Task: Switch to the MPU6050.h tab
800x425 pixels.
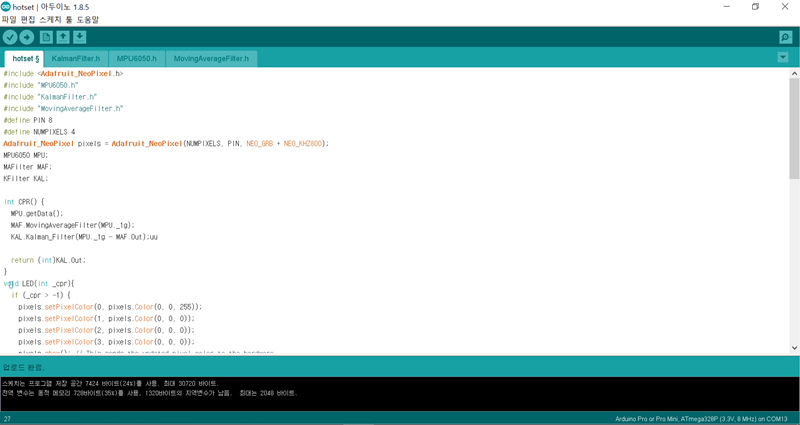Action: tap(137, 59)
